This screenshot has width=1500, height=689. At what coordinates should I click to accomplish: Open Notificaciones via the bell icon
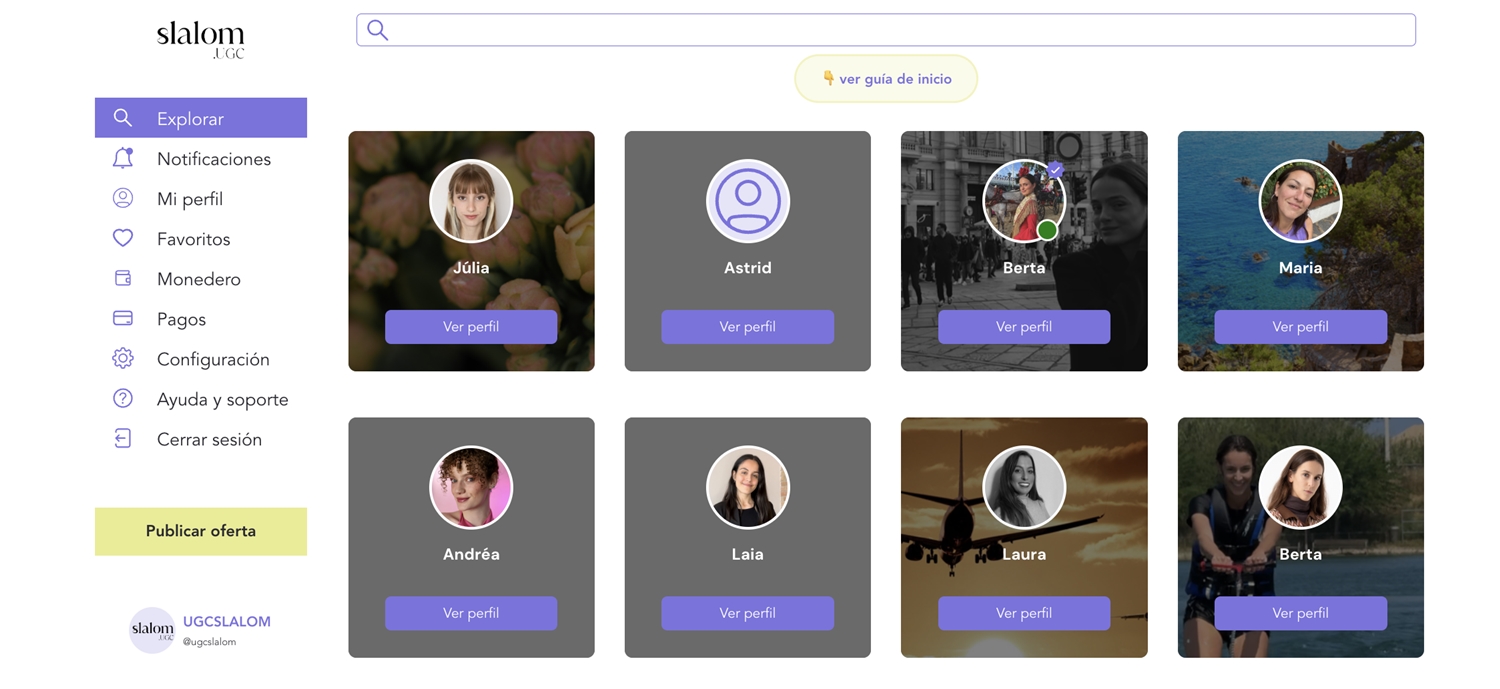122,158
